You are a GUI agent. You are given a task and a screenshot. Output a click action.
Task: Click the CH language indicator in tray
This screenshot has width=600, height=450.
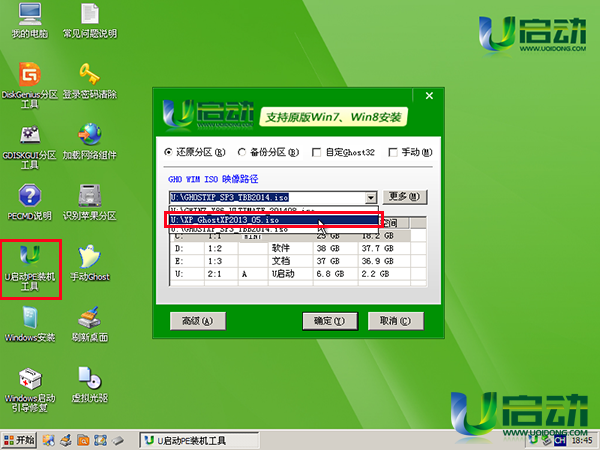click(560, 440)
